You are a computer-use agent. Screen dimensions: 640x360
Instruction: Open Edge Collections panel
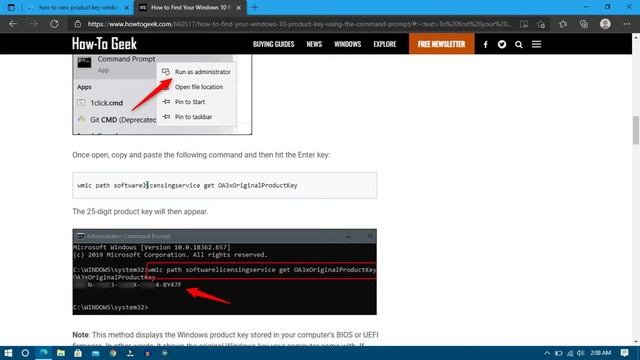click(x=584, y=24)
